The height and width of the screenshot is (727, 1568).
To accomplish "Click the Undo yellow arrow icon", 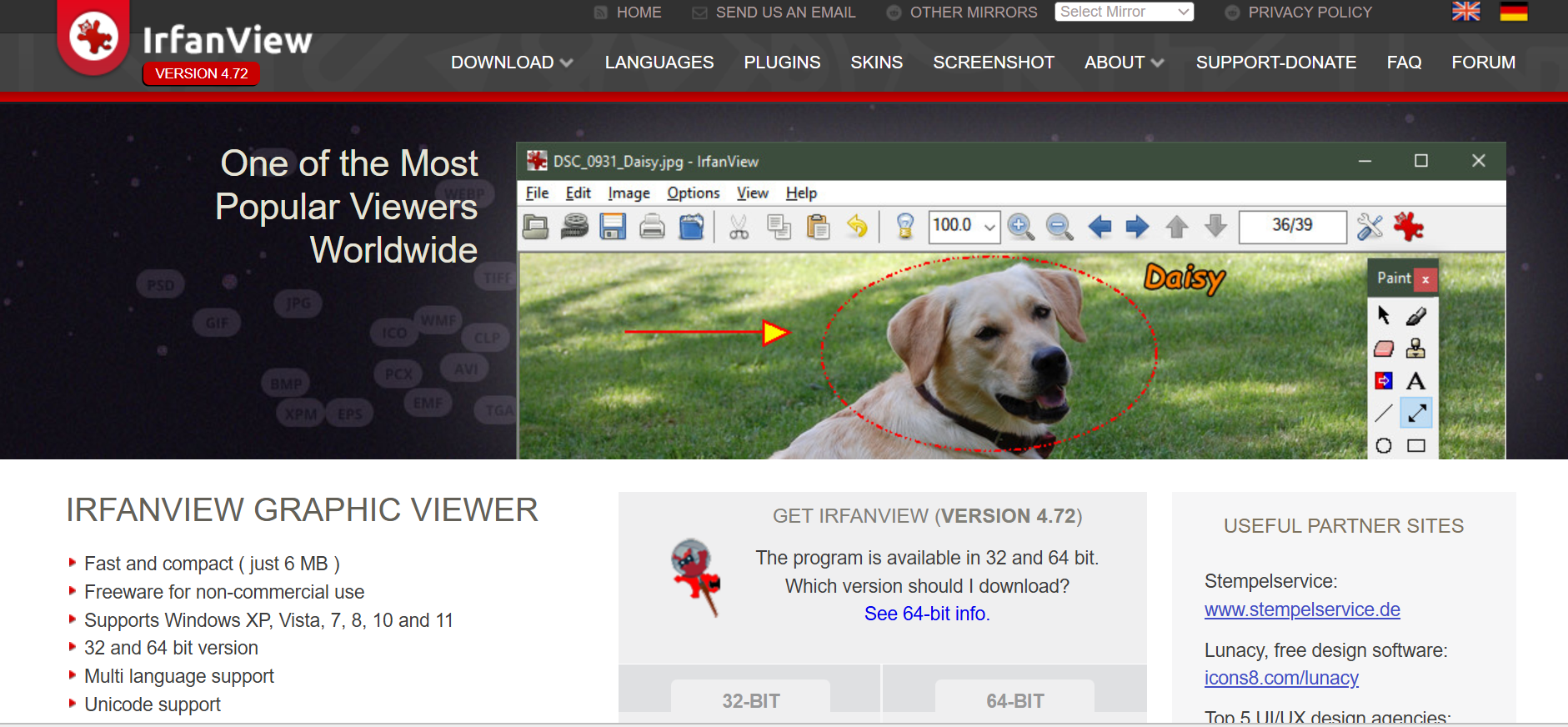I will (x=857, y=227).
